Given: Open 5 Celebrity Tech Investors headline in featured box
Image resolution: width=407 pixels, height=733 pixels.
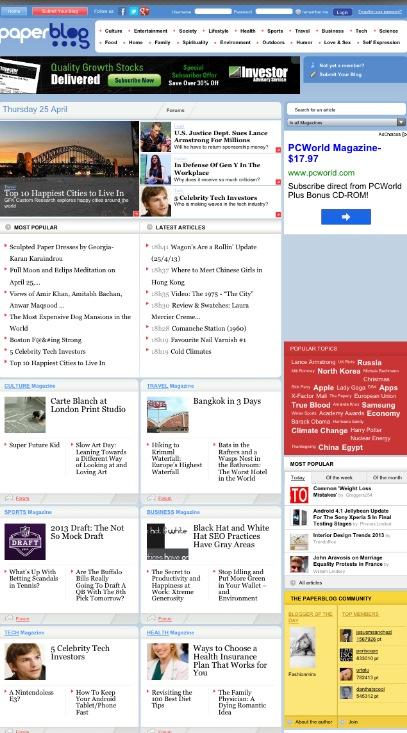Looking at the screenshot, I should click(215, 198).
